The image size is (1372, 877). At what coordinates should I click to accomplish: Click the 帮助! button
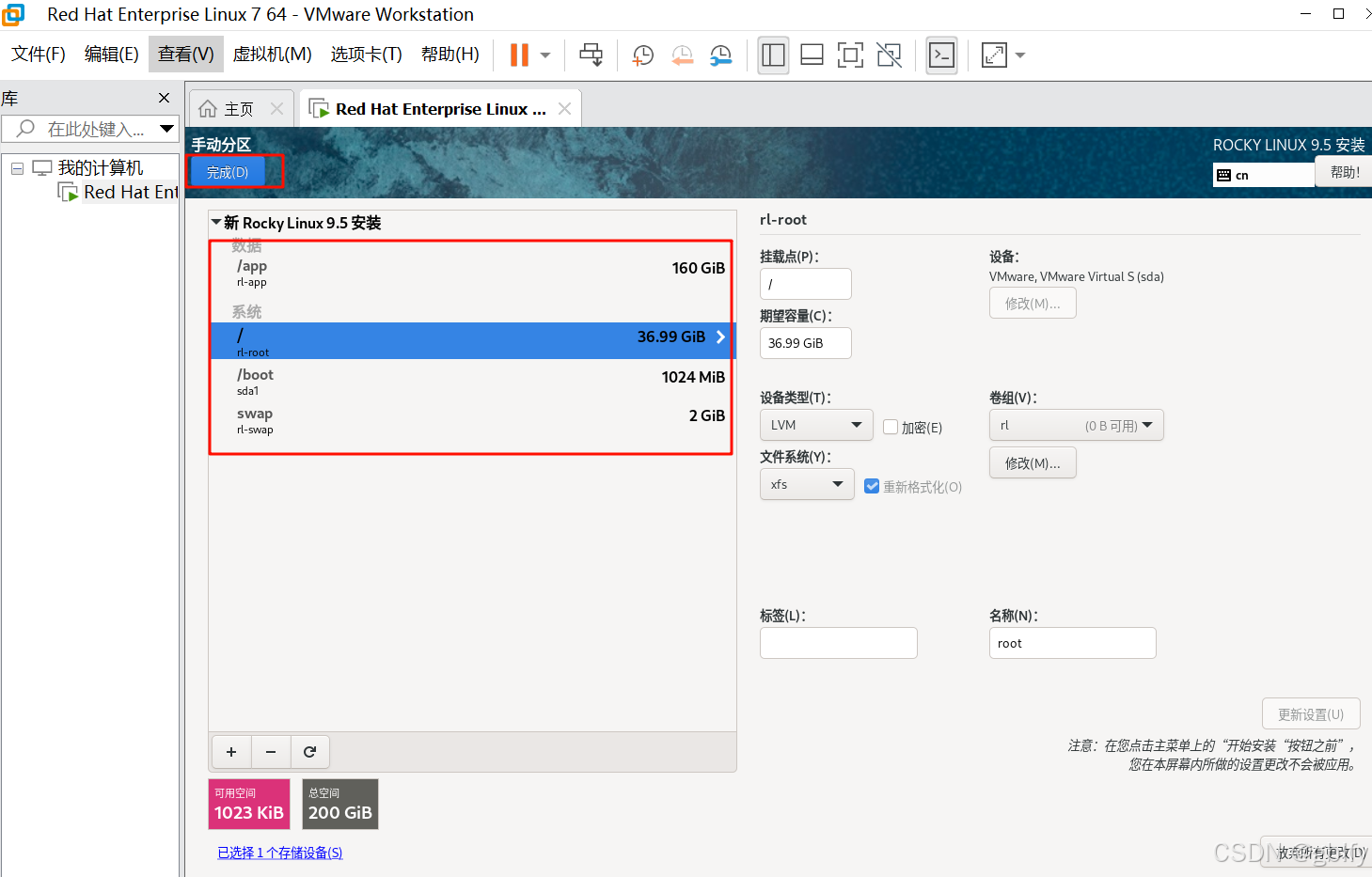point(1345,172)
